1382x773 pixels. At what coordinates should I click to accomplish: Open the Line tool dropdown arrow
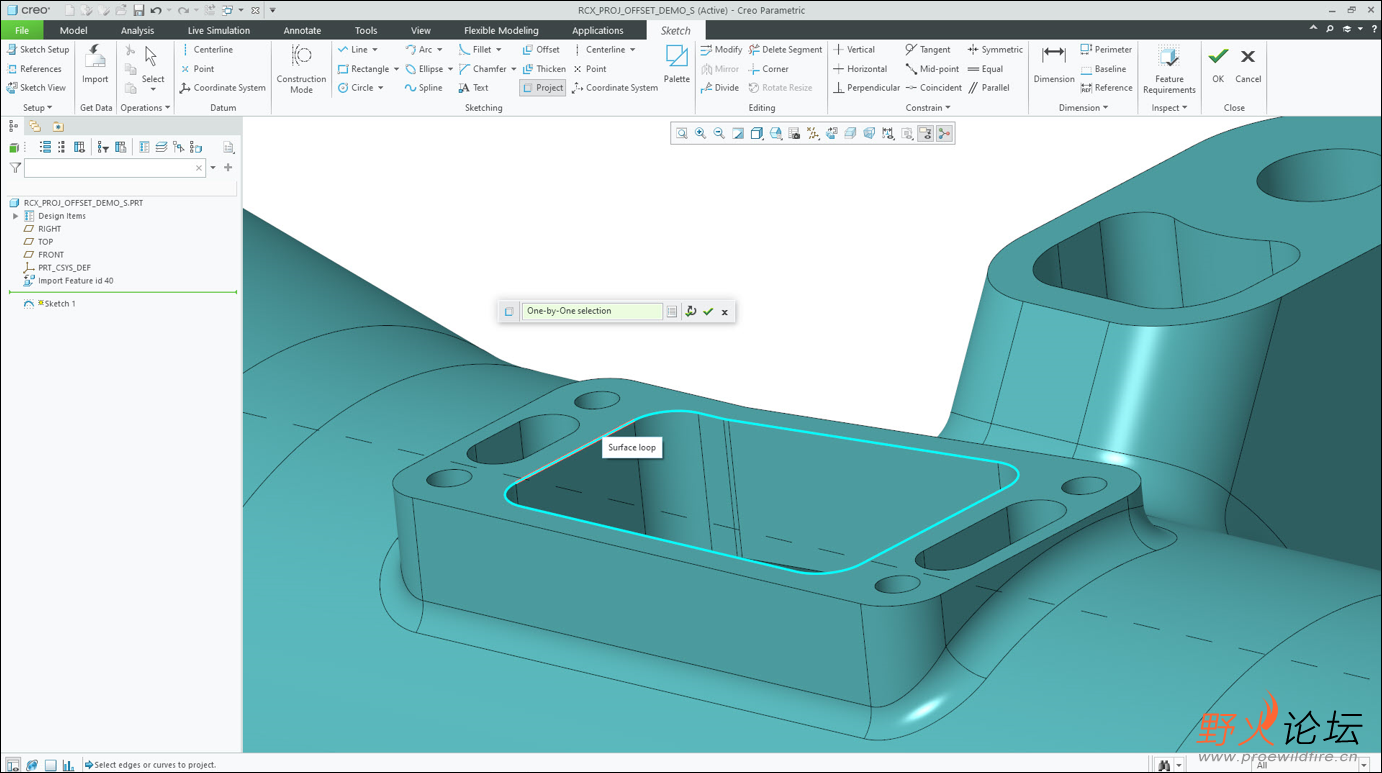tap(375, 49)
